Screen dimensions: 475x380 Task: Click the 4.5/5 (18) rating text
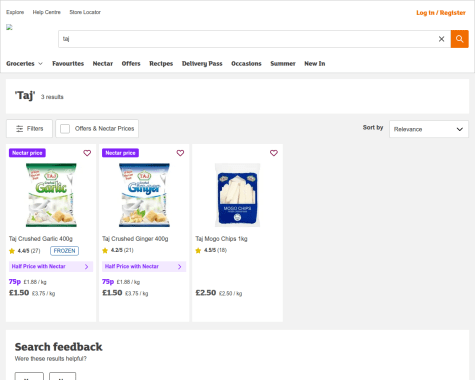coord(215,250)
